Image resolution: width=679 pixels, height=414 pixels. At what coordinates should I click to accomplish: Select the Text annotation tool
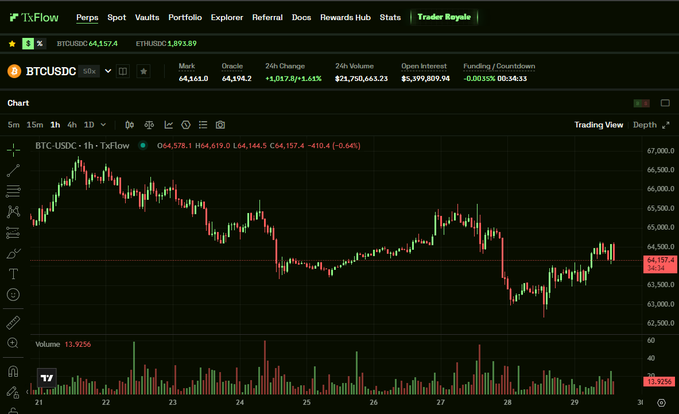(x=13, y=274)
